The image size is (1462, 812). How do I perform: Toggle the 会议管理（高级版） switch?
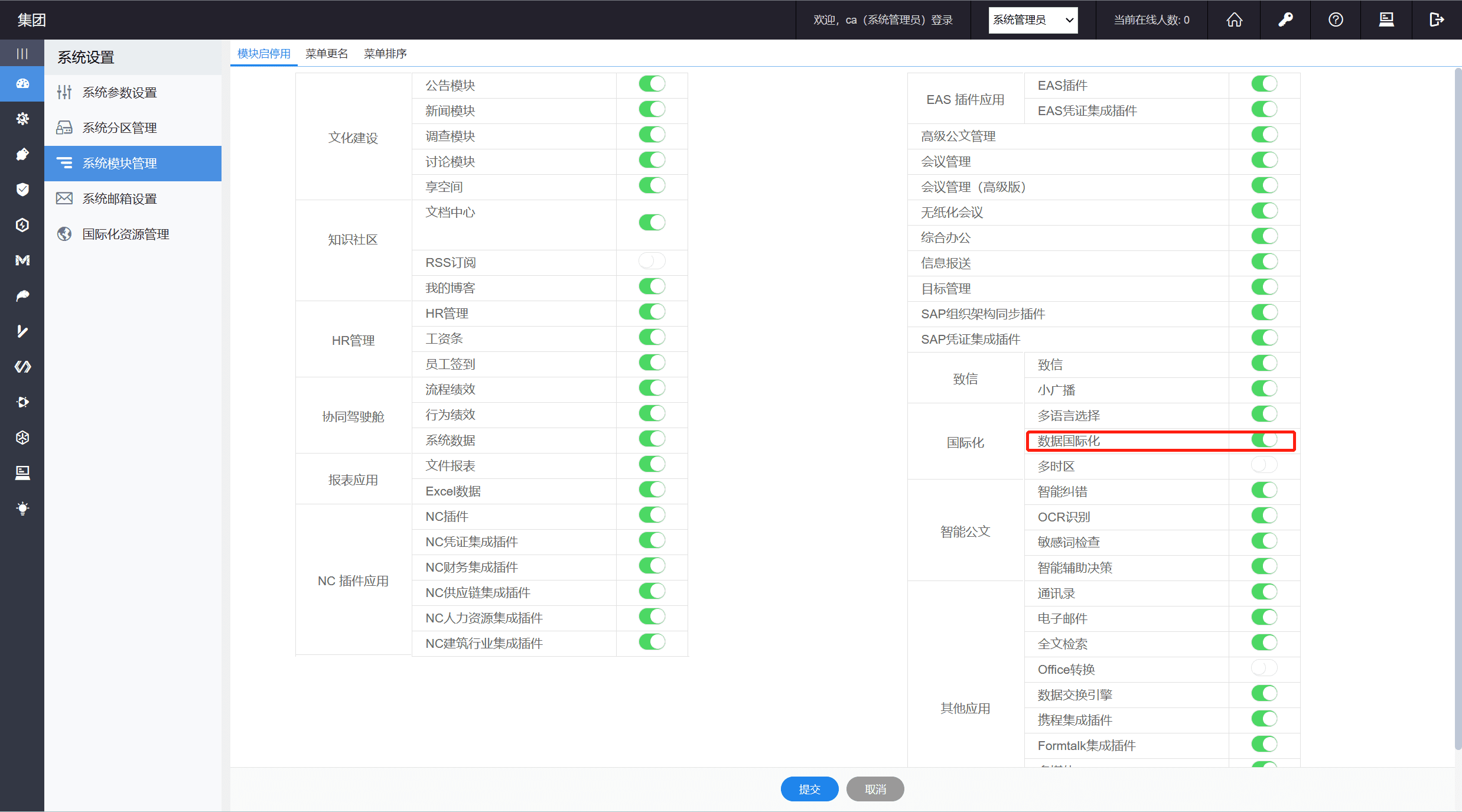1264,185
